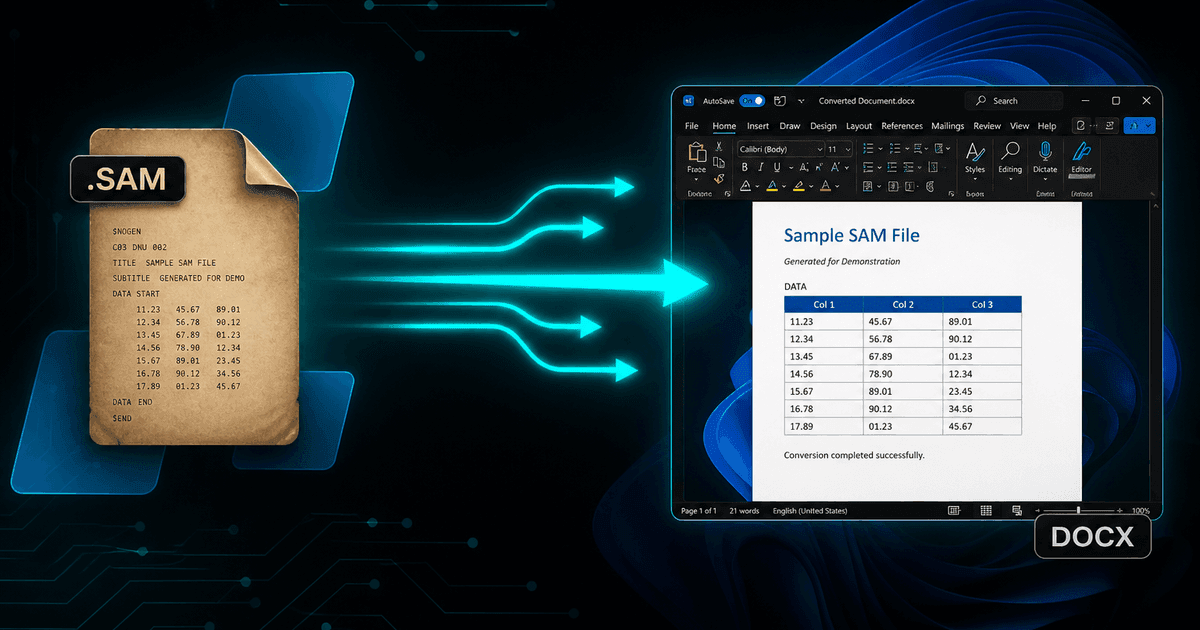
Task: Click English (United States) language indicator
Action: click(x=810, y=511)
